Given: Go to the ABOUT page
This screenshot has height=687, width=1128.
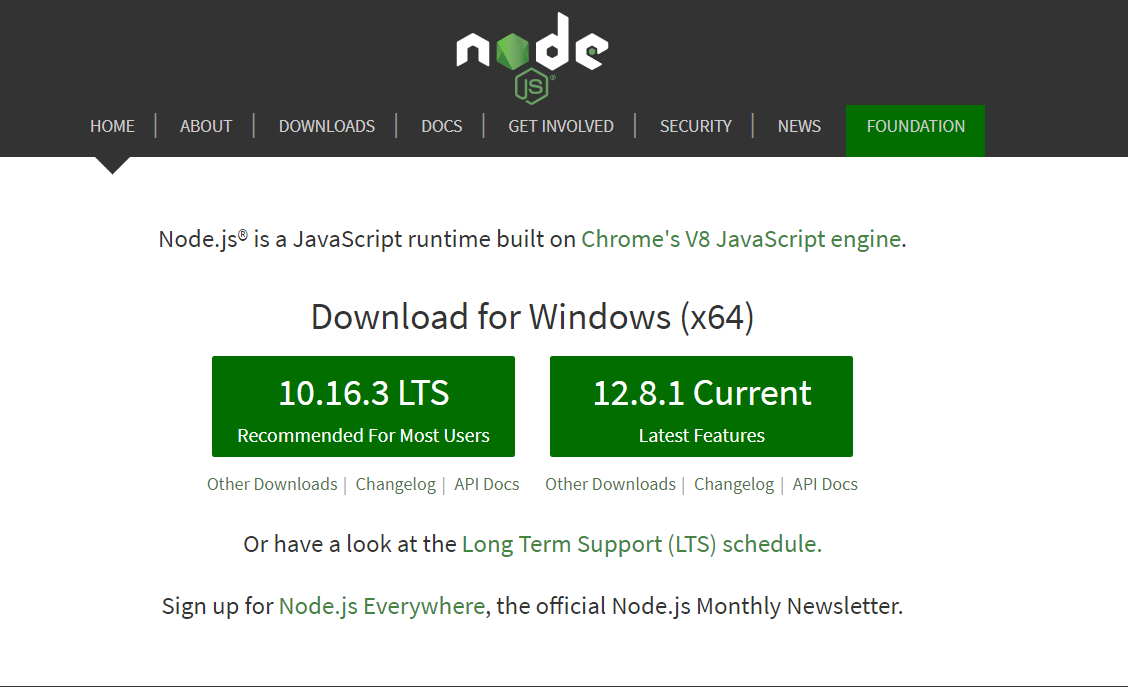Looking at the screenshot, I should 206,127.
